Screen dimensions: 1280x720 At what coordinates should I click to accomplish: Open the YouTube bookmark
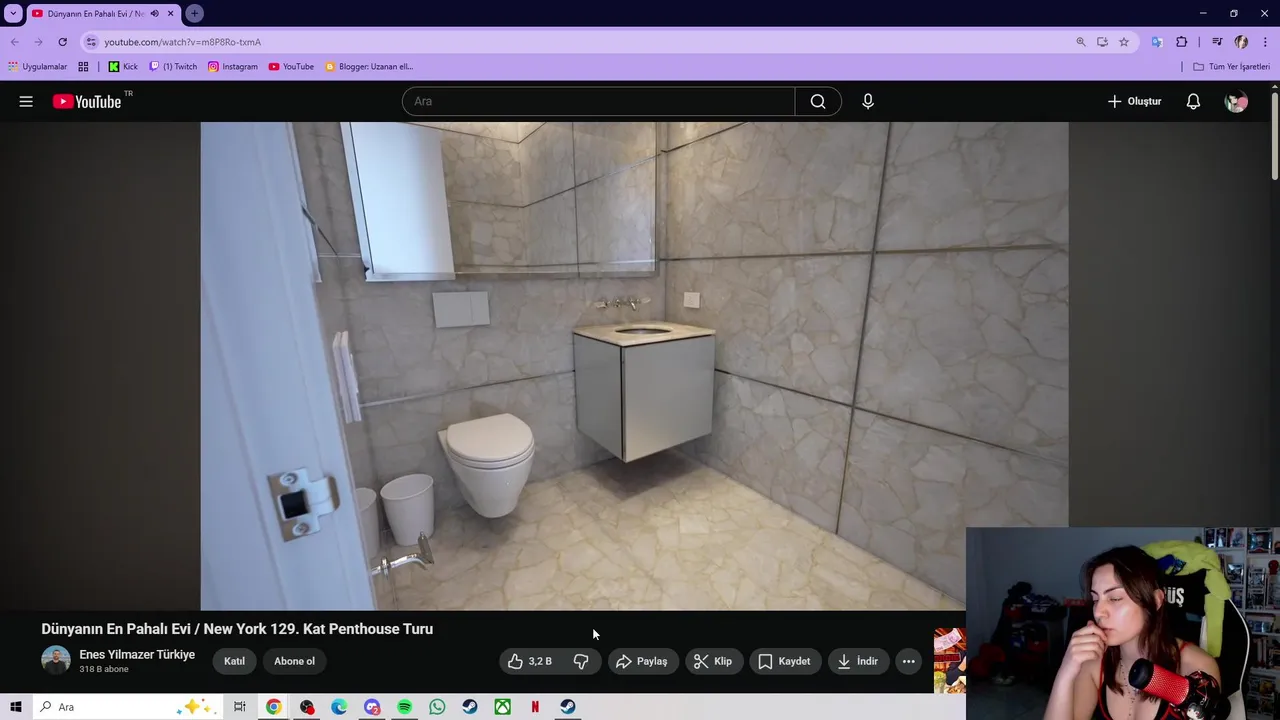click(291, 67)
